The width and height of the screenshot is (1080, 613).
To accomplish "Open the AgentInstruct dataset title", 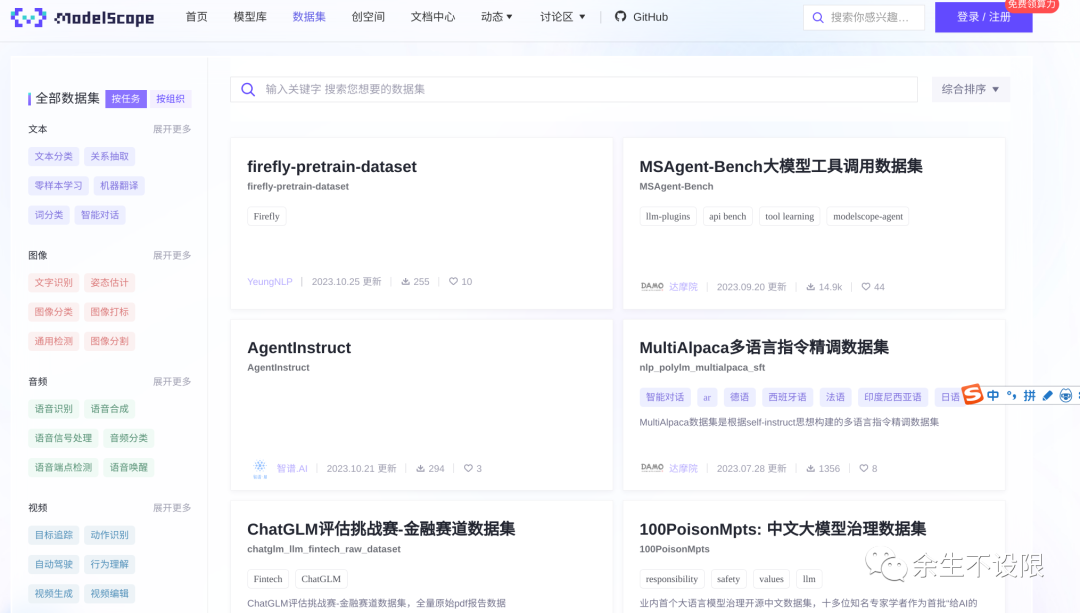I will (299, 348).
